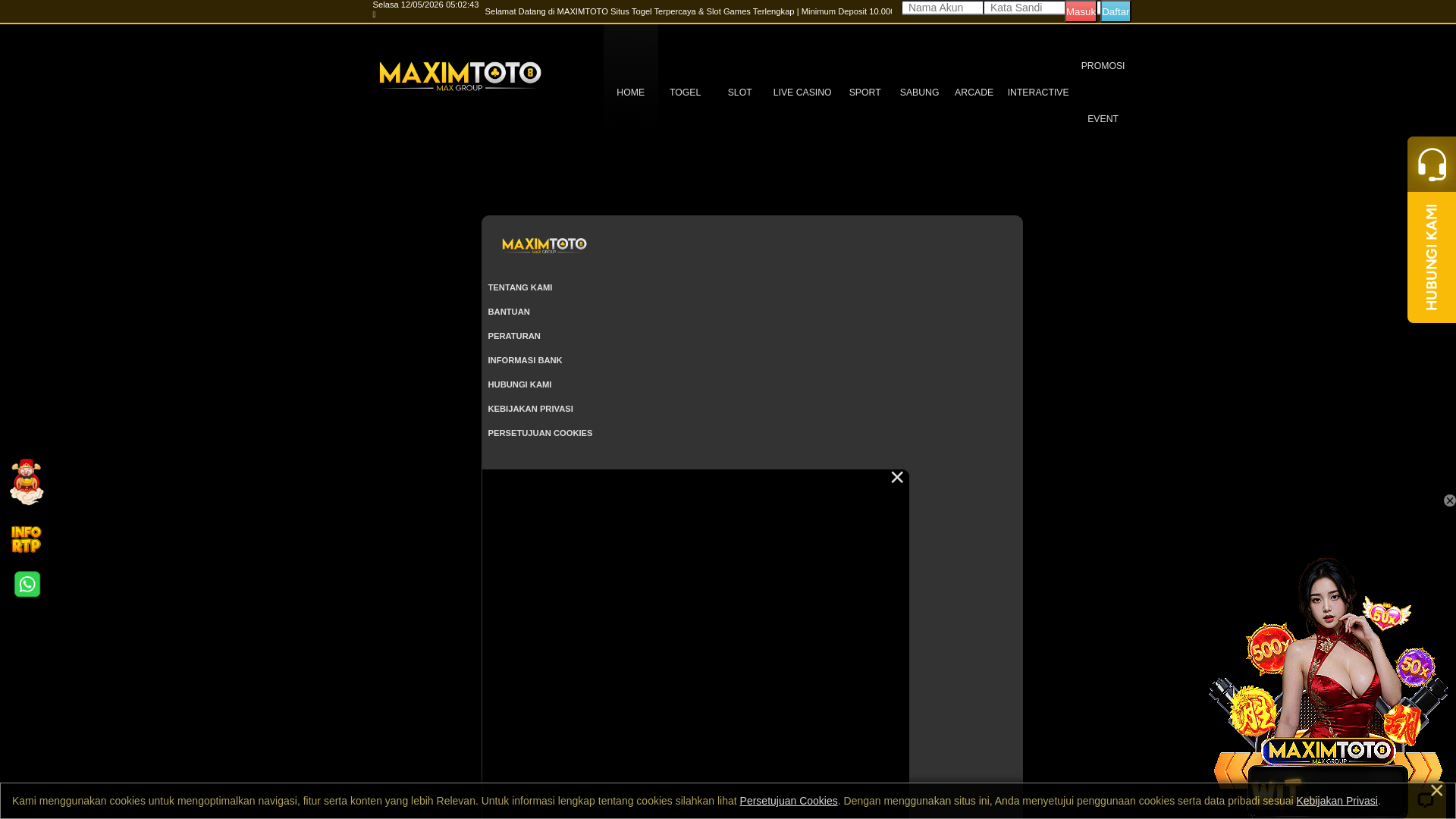Open the Hubungi Kami side tab
This screenshot has width=1456, height=819.
1432,257
